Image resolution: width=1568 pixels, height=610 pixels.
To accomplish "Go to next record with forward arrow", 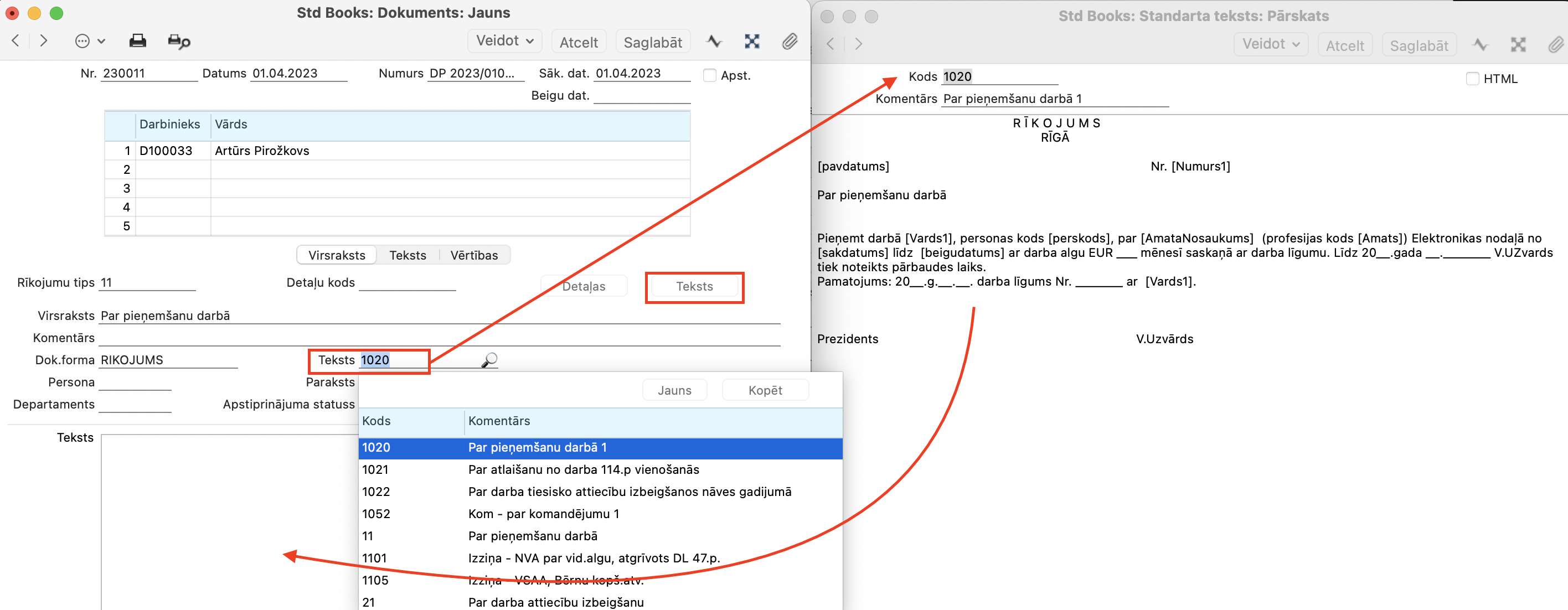I will point(44,41).
